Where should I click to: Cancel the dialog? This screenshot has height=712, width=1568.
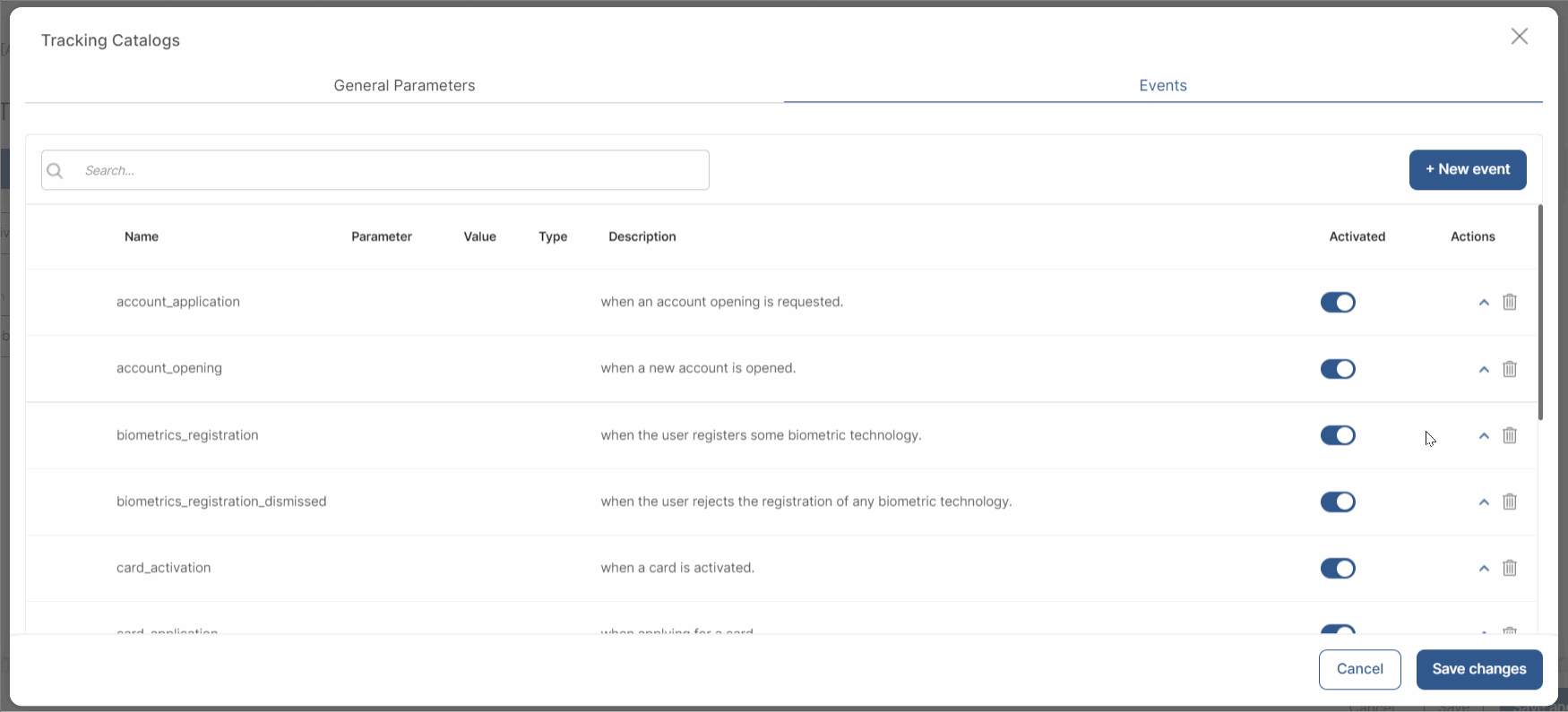click(1359, 669)
